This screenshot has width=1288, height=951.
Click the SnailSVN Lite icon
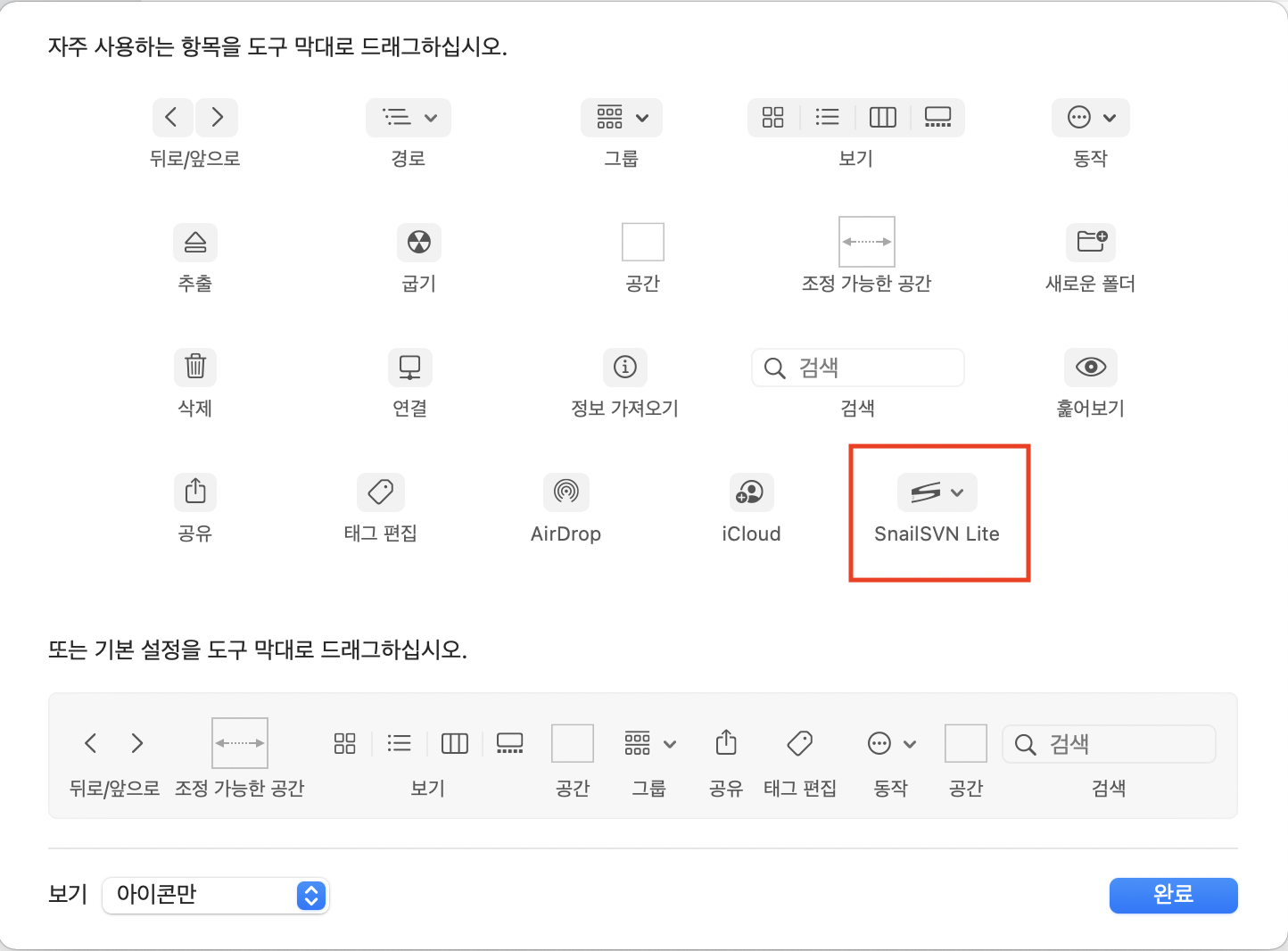tap(926, 492)
